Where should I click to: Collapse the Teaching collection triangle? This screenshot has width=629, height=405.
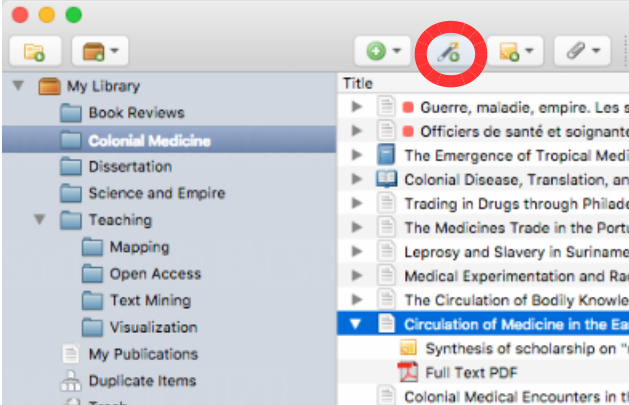click(x=39, y=220)
